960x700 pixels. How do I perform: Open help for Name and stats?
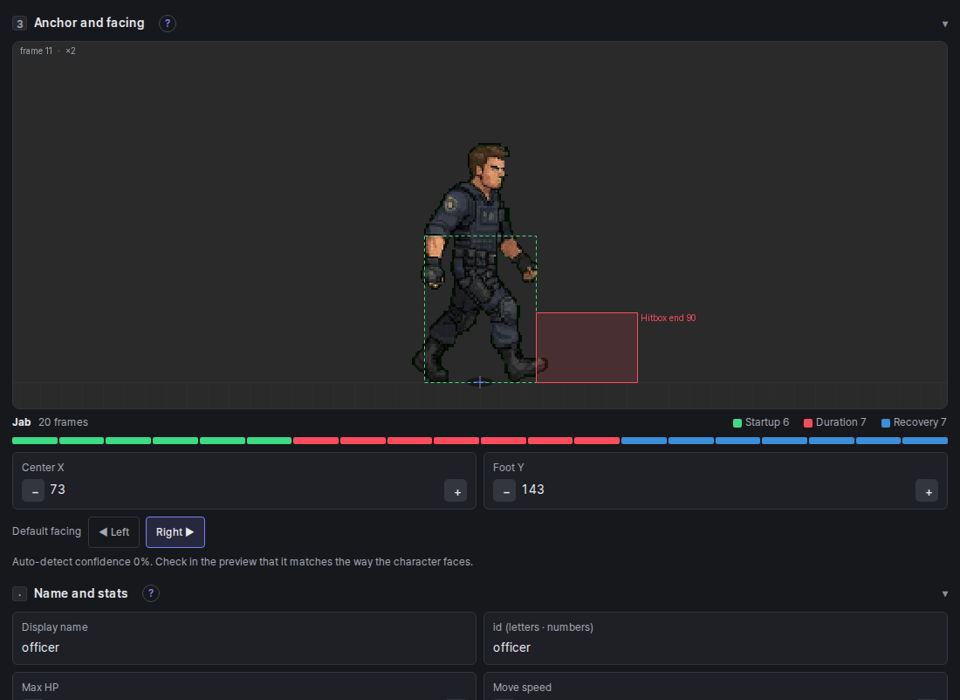pos(151,593)
